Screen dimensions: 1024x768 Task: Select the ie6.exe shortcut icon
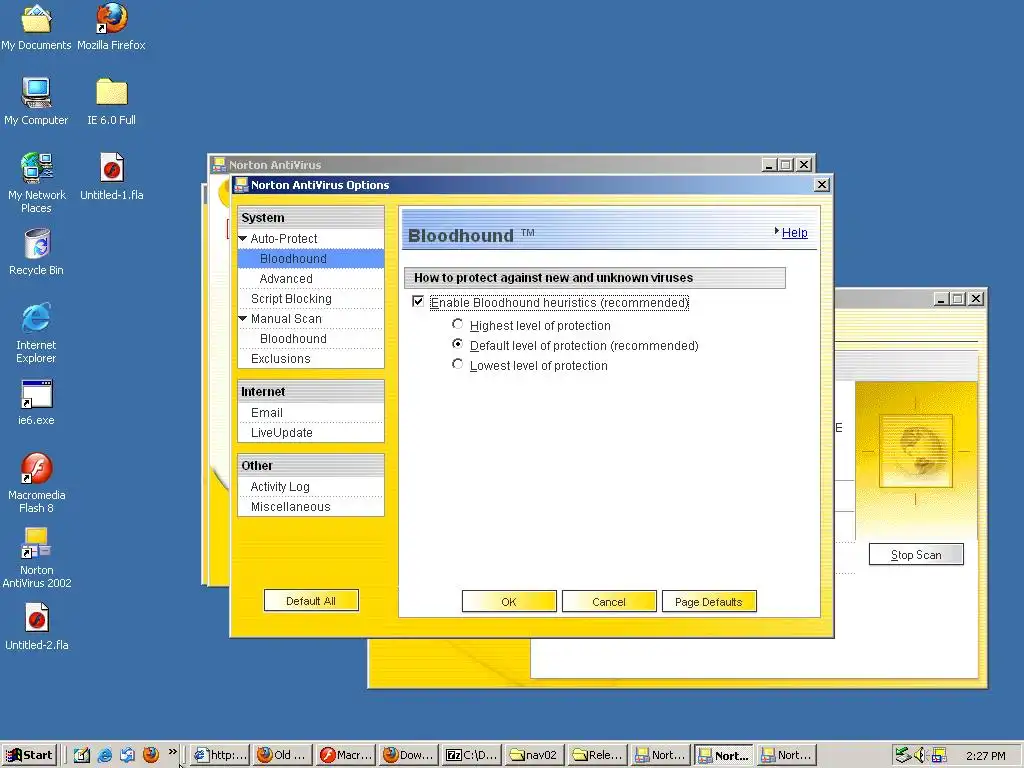pos(36,402)
